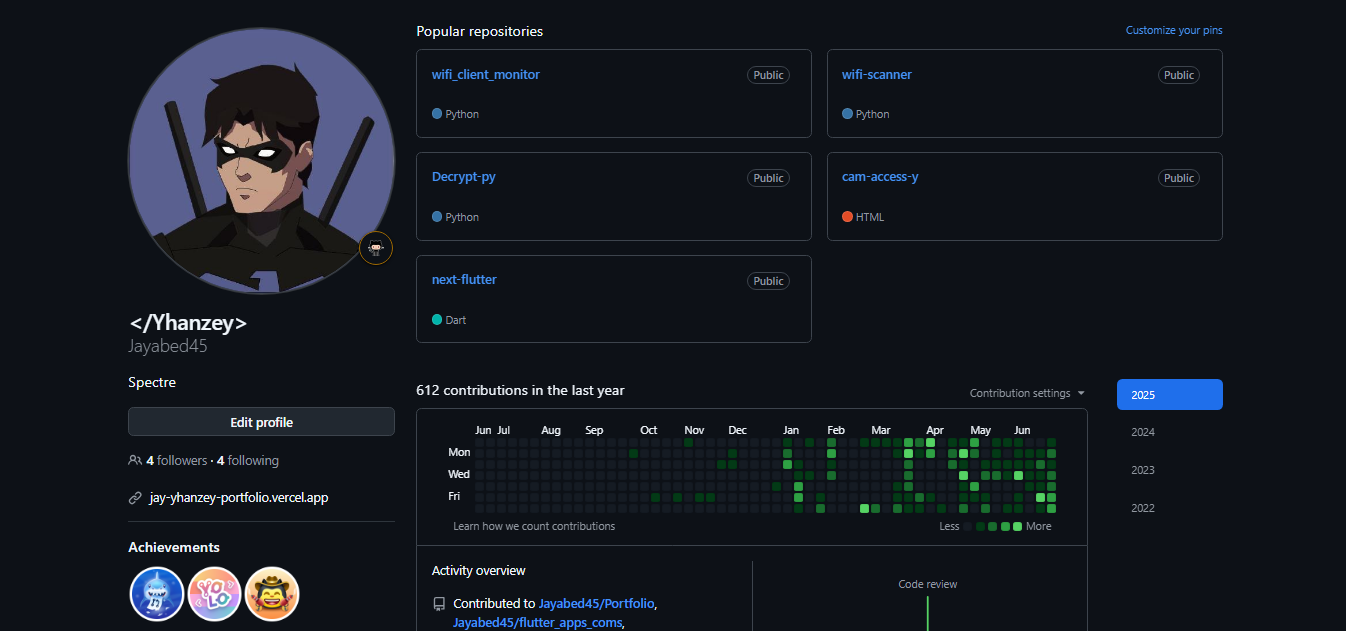
Task: Open Learn how we count contributions
Action: [x=534, y=527]
